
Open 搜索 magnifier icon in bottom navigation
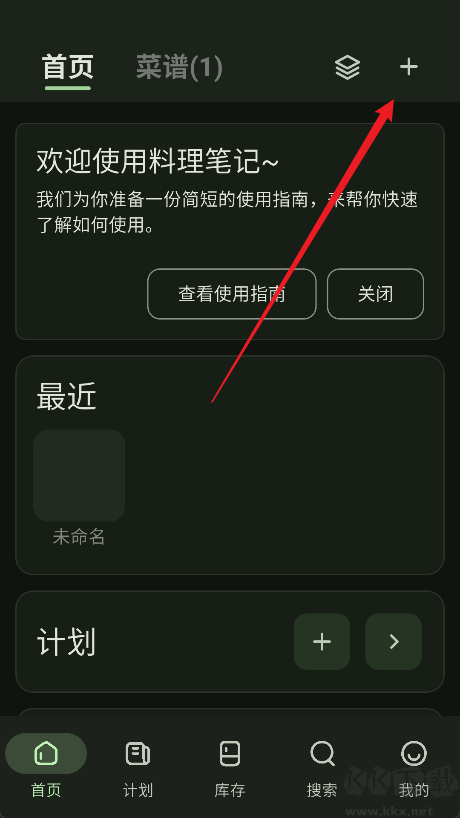[322, 754]
